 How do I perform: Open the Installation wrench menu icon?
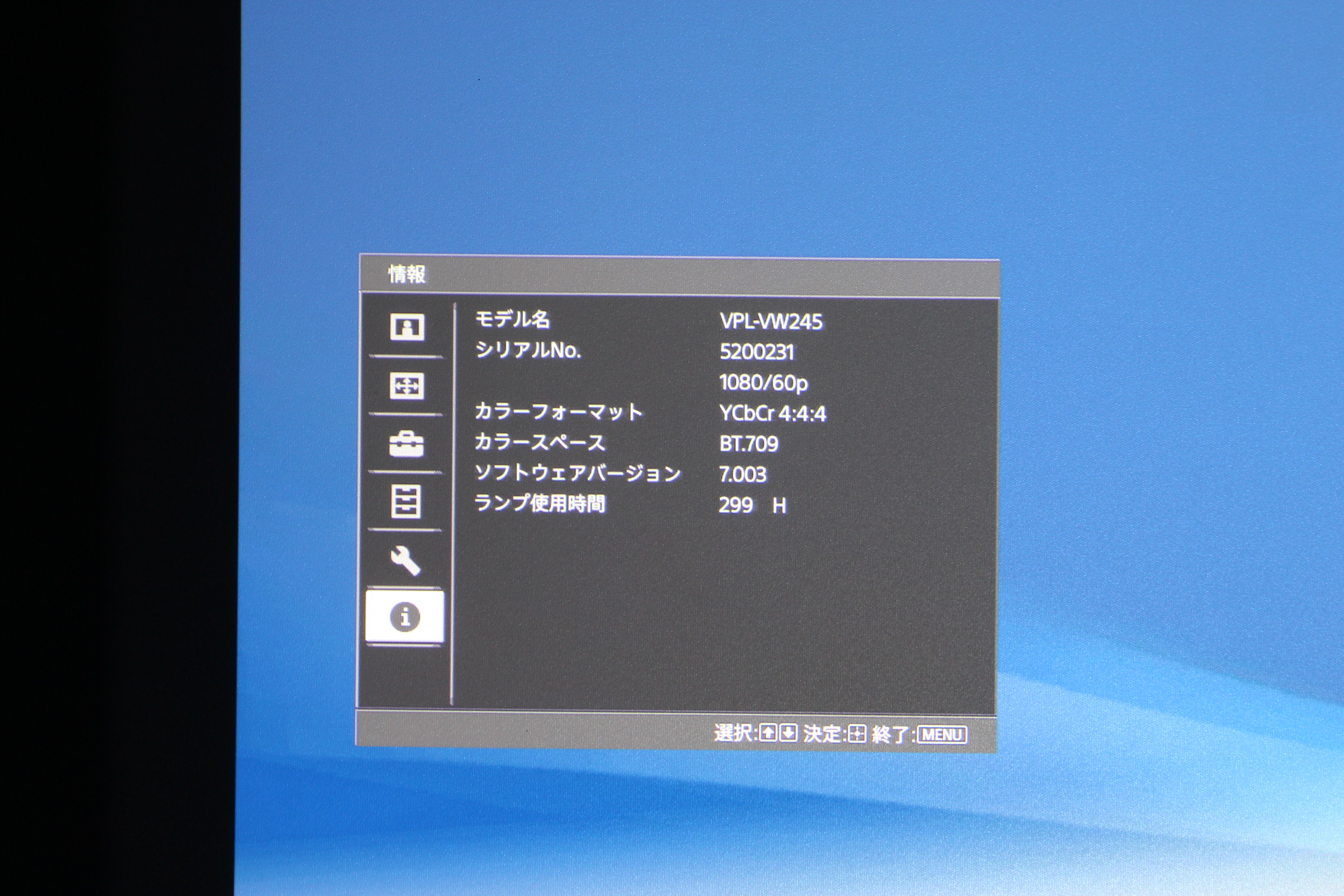tap(405, 560)
